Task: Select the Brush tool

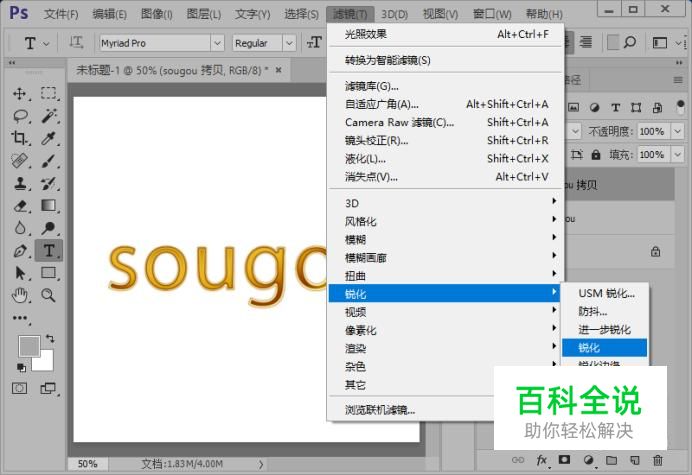Action: [x=49, y=161]
